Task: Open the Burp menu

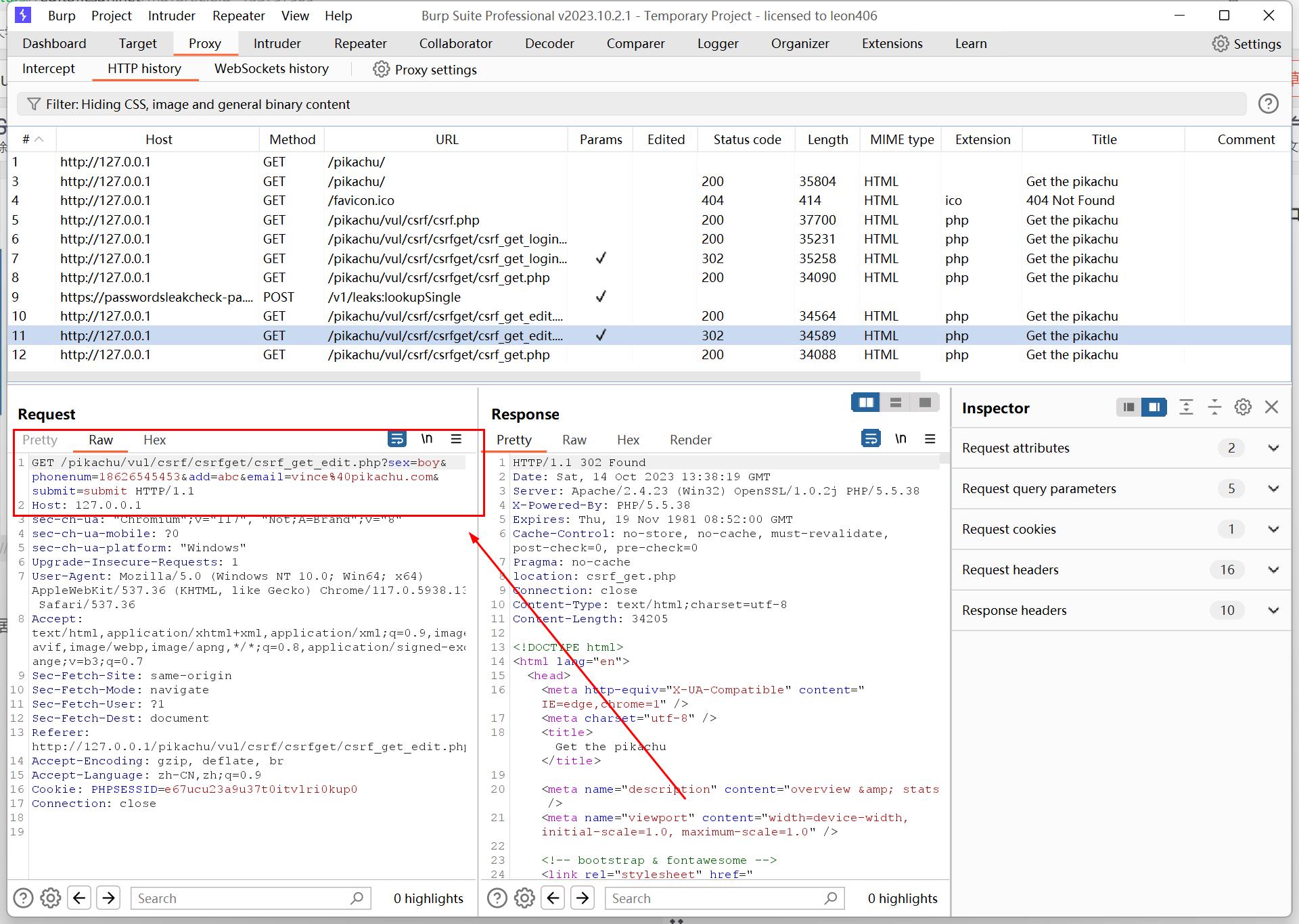Action: click(x=62, y=16)
